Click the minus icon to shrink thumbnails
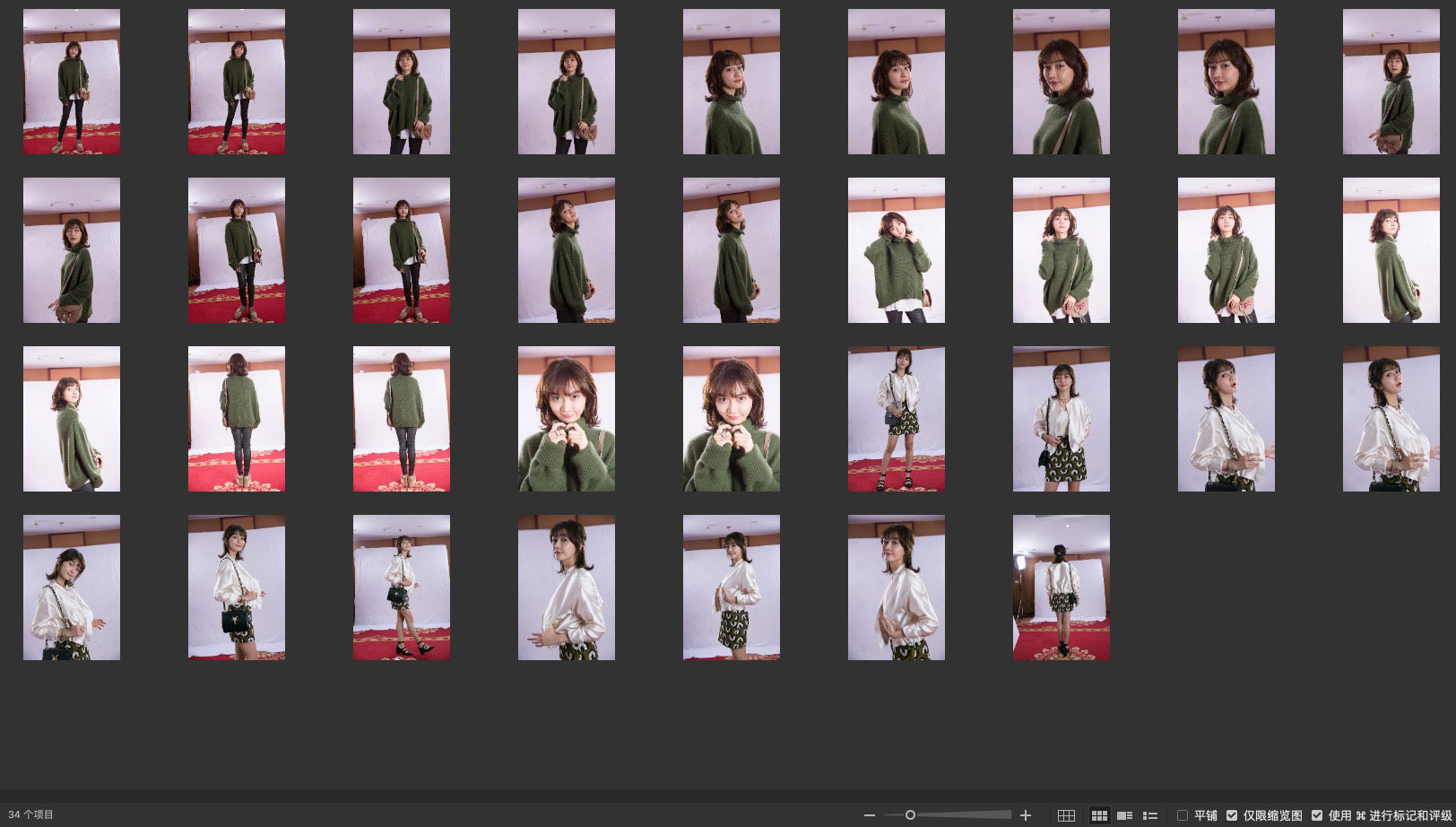The width and height of the screenshot is (1456, 827). (x=869, y=815)
